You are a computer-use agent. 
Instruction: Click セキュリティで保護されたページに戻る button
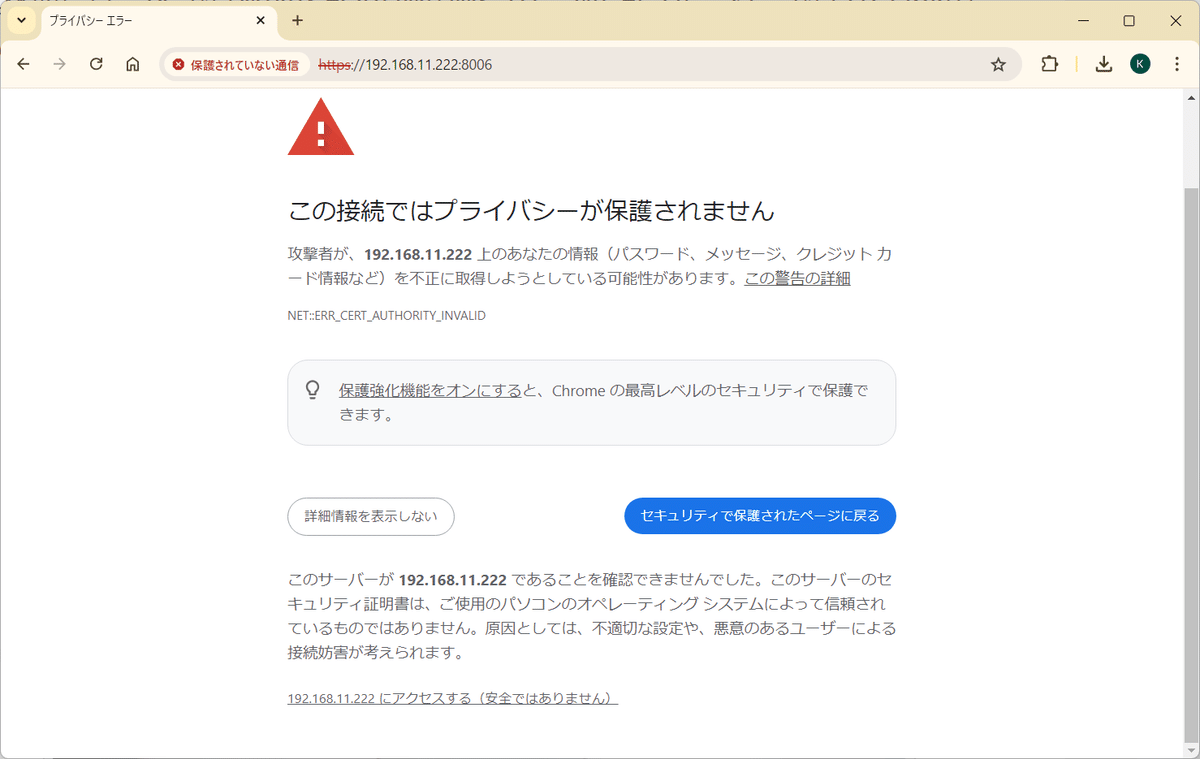[x=760, y=516]
